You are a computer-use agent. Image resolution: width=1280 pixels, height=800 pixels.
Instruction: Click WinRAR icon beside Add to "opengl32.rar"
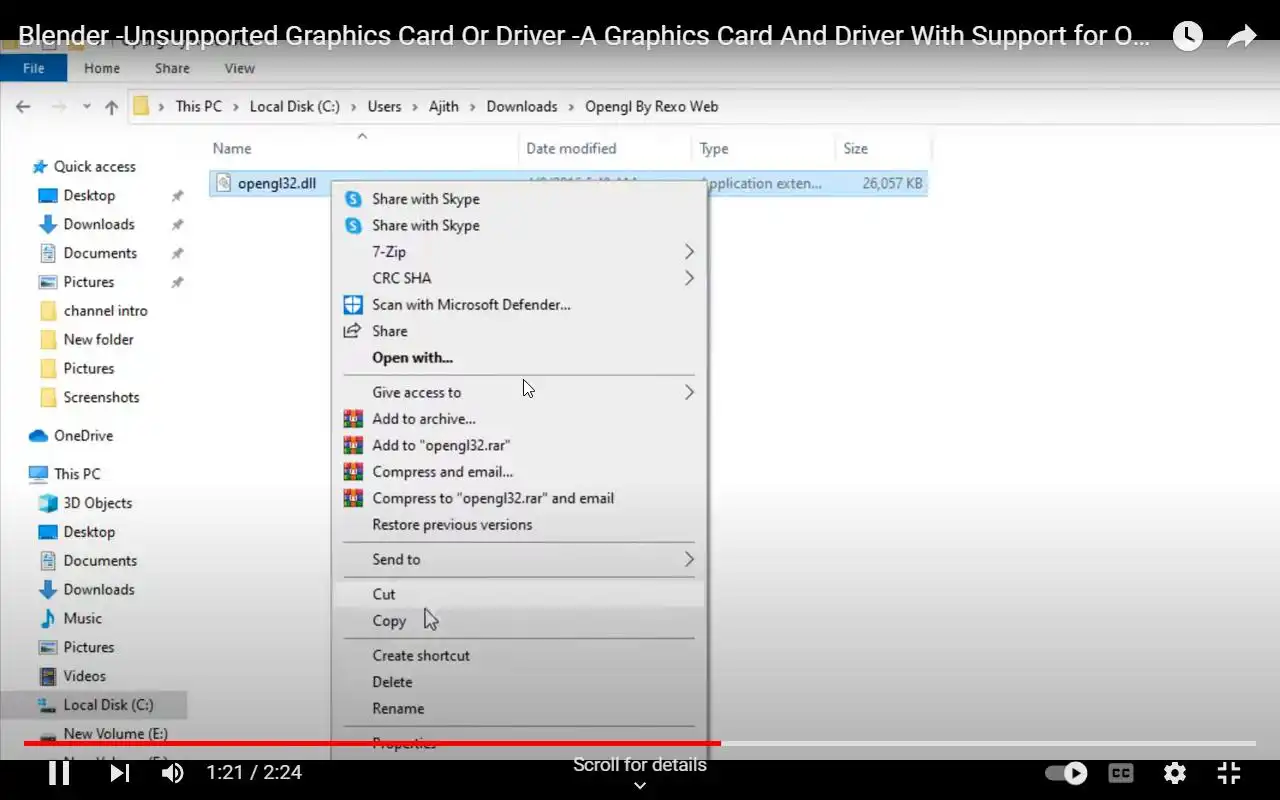tap(353, 445)
